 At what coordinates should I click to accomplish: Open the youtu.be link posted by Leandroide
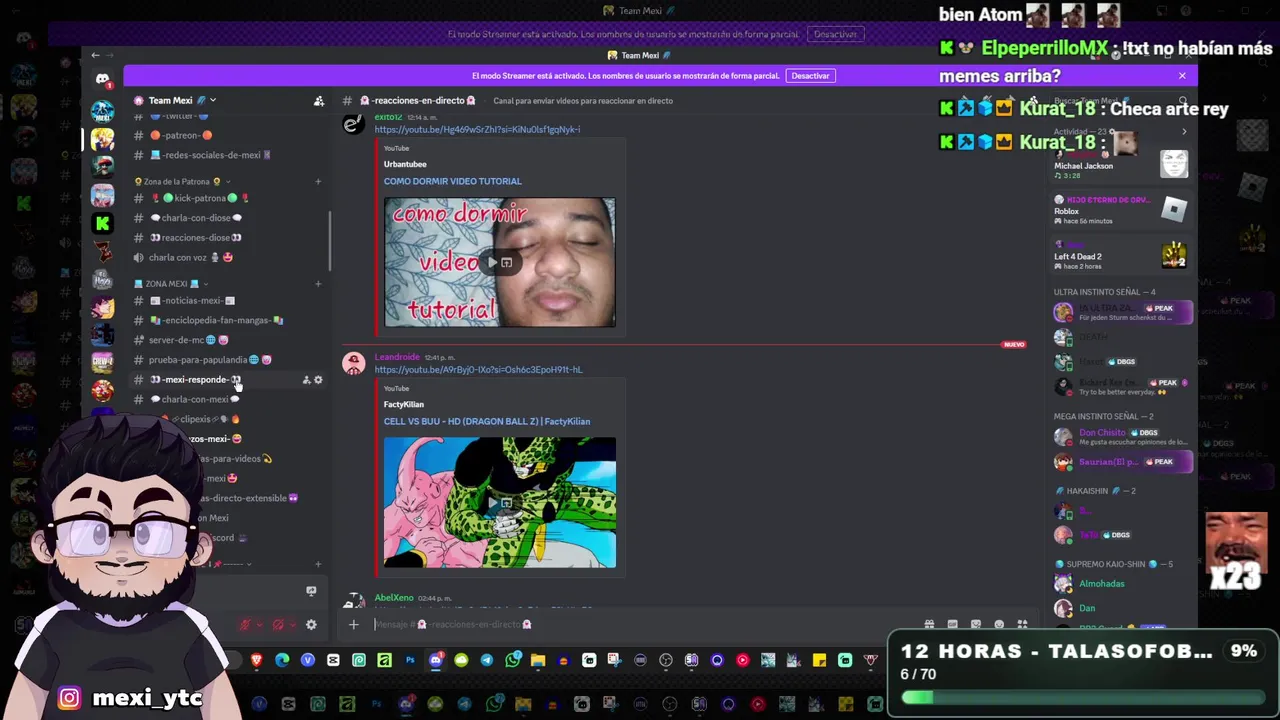[478, 370]
